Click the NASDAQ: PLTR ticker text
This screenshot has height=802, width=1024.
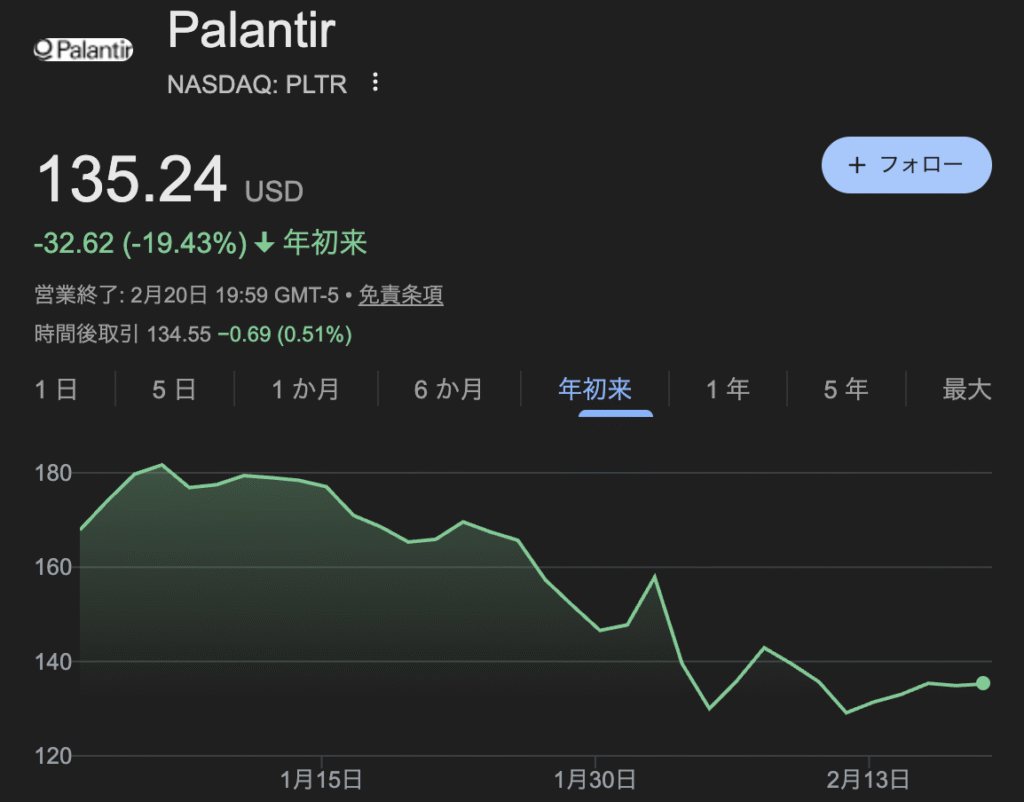pyautogui.click(x=257, y=84)
